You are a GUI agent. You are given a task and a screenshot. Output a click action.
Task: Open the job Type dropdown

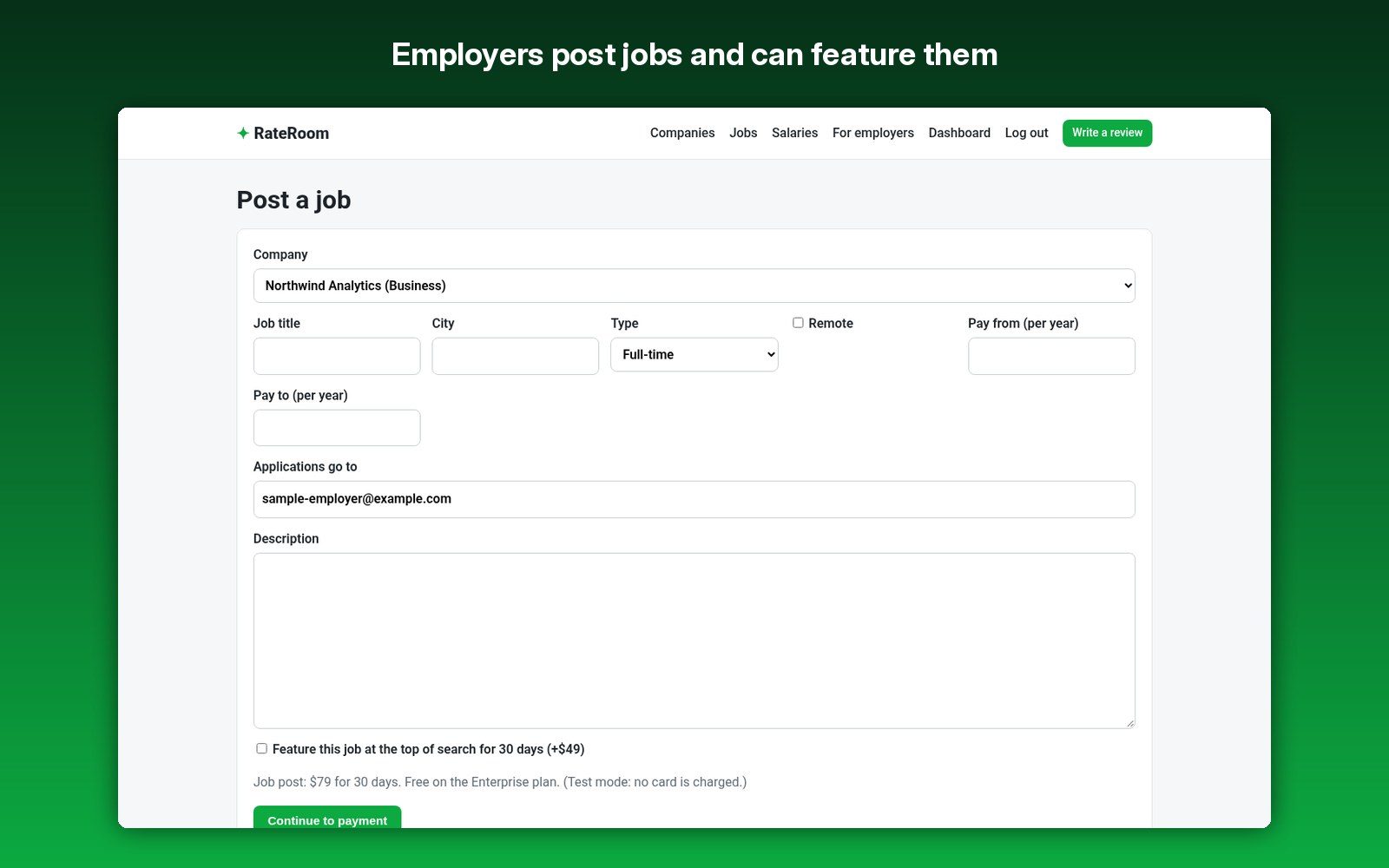(x=694, y=354)
